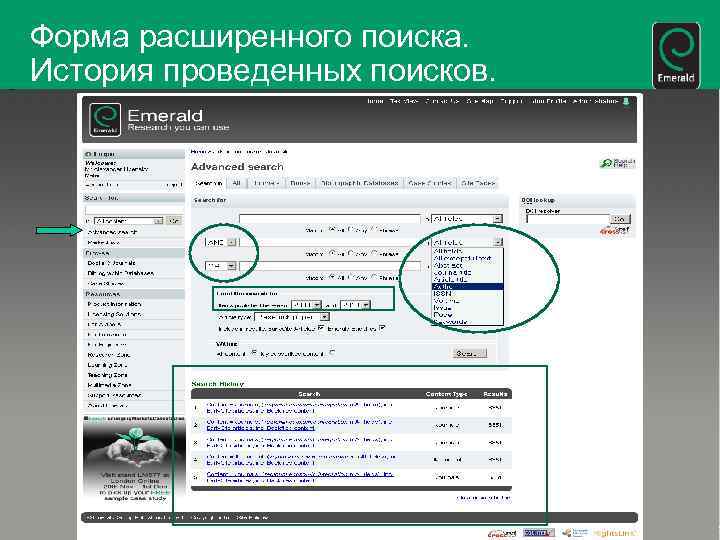The width and height of the screenshot is (720, 540).
Task: Click the DOI resolver input field
Action: (x=568, y=219)
